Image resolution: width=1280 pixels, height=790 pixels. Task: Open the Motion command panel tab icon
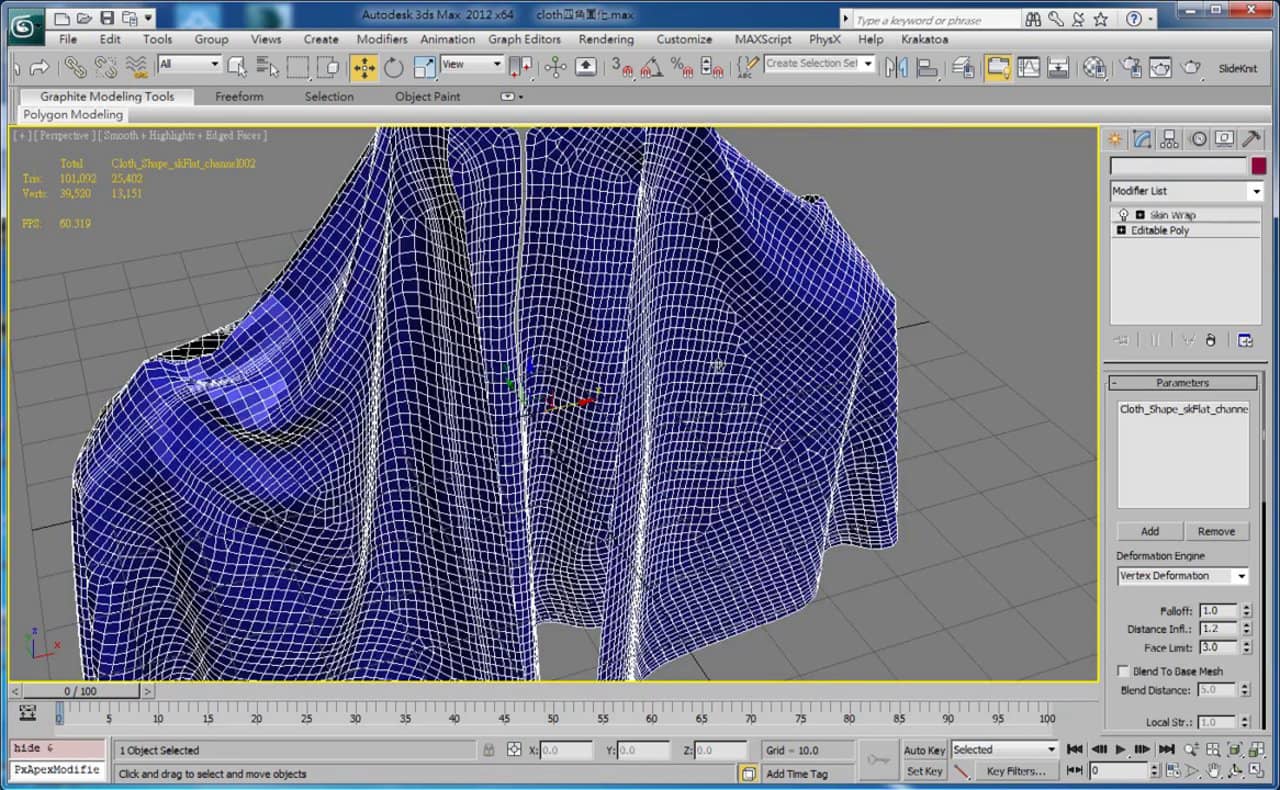[x=1197, y=139]
